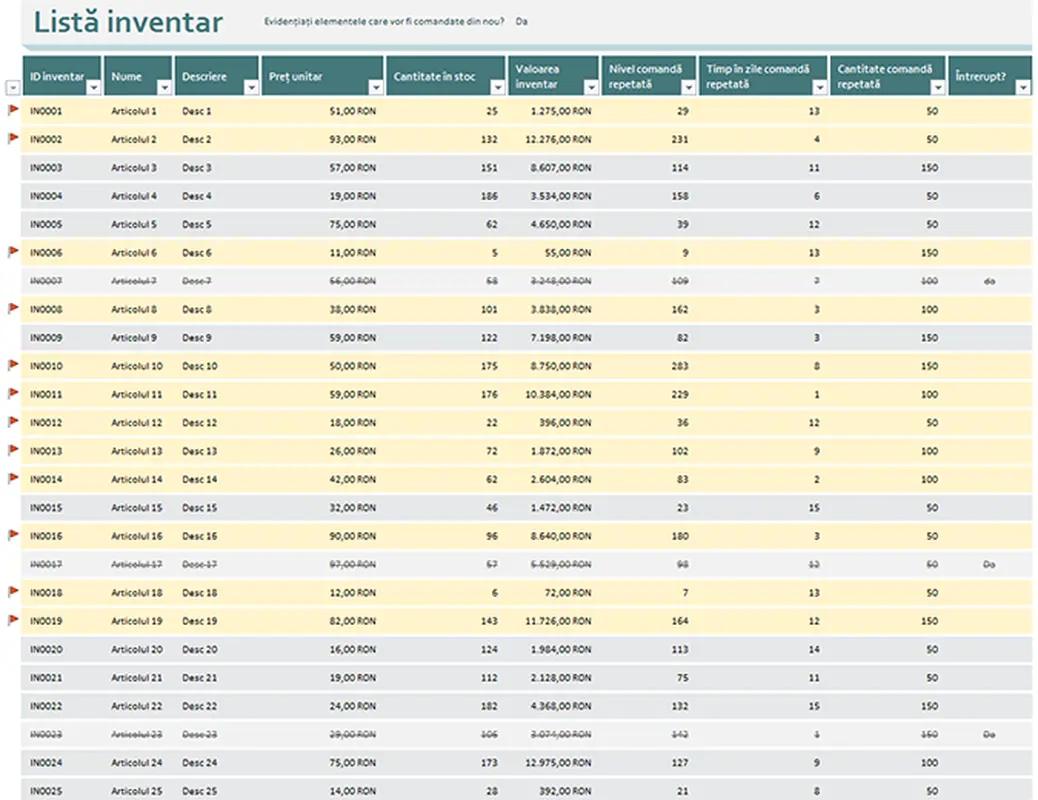Image resolution: width=1038 pixels, height=800 pixels.
Task: Click the flag marker for IN0019
Action: 14,620
